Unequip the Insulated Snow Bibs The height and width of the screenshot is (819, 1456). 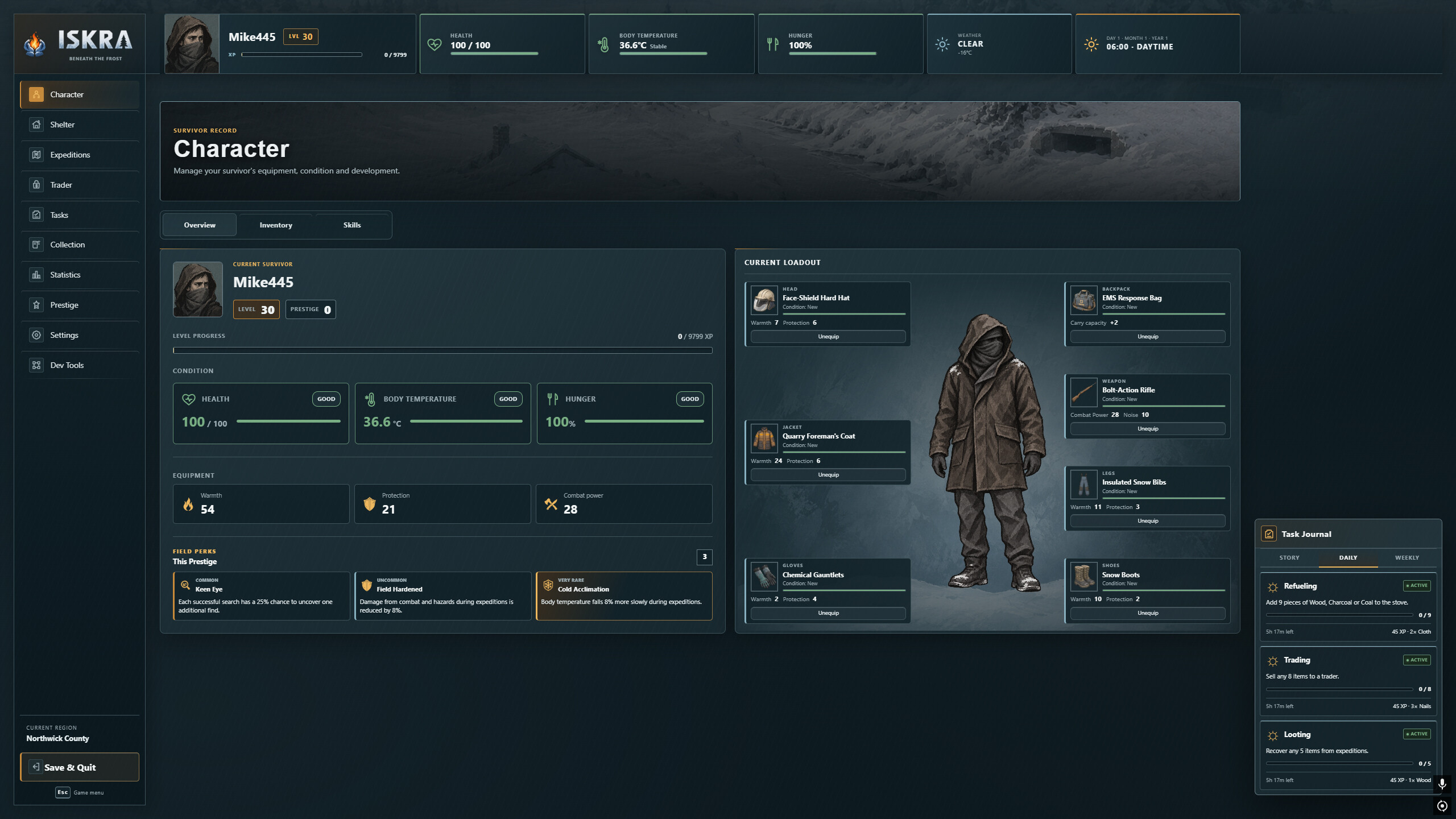tap(1148, 521)
